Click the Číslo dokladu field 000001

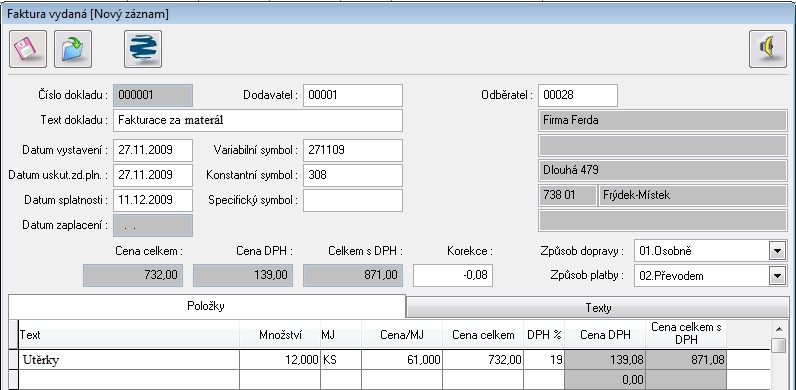coord(153,95)
